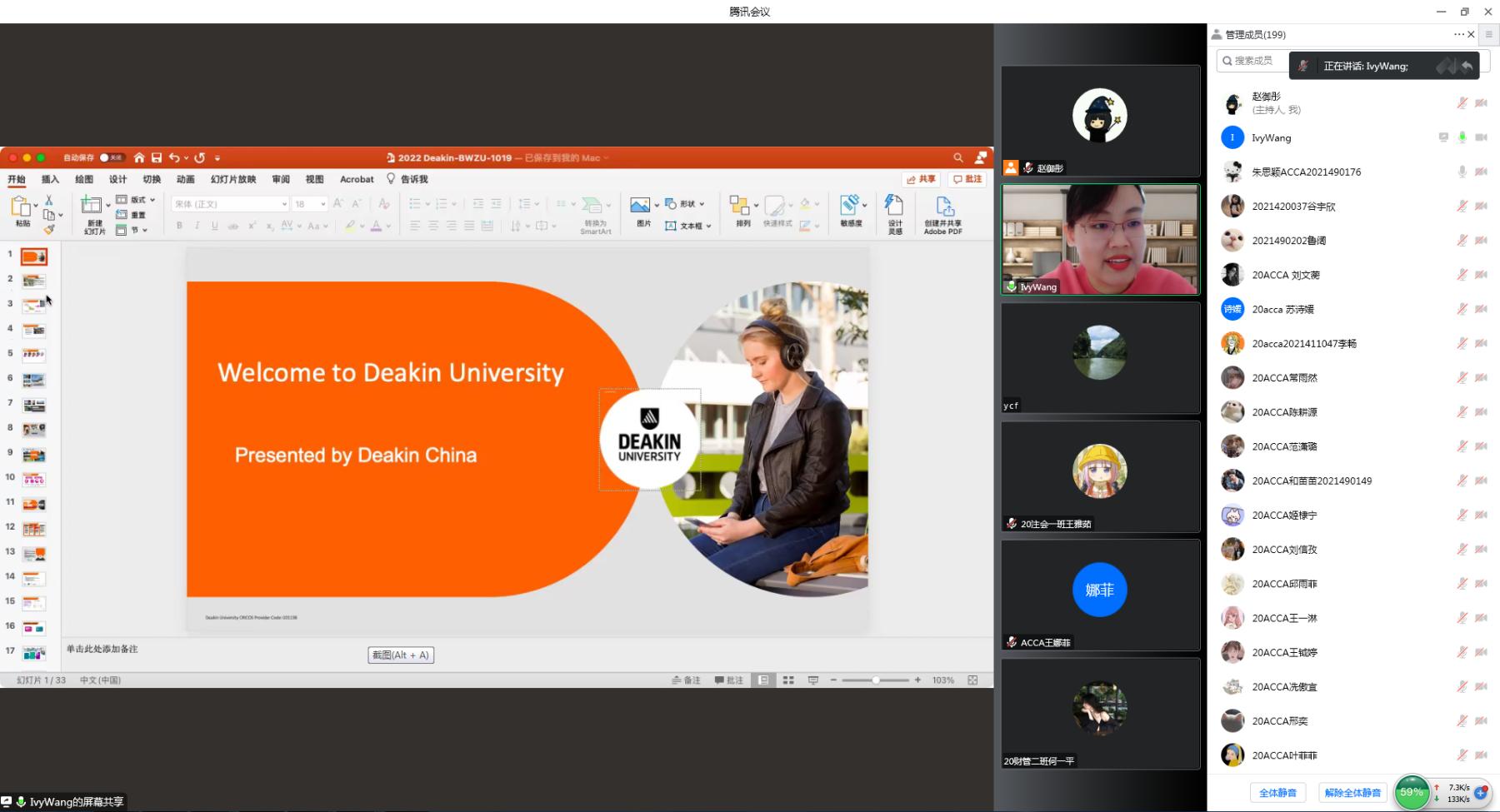
Task: Open the font name 宋体 dropdown
Action: (284, 204)
